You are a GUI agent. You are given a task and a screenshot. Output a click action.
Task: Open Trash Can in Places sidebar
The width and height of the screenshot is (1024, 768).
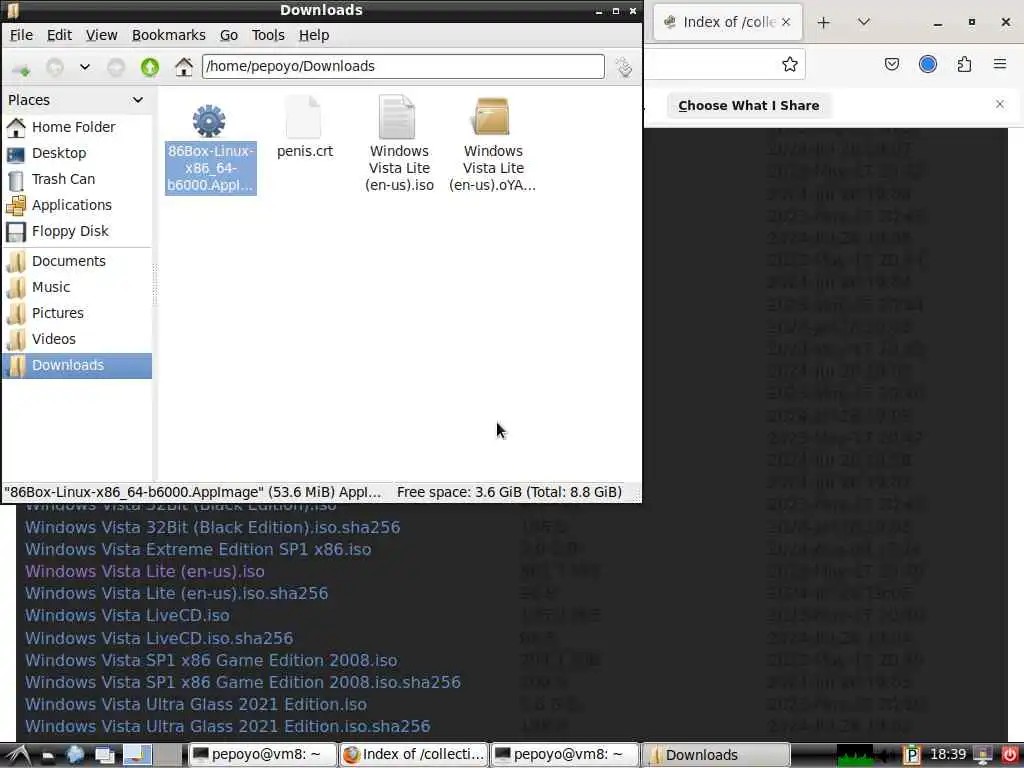point(77,179)
